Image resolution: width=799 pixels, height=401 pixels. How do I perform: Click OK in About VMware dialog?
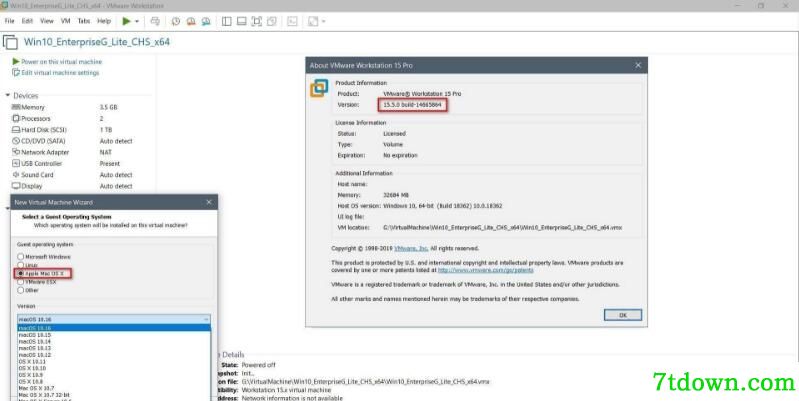623,315
